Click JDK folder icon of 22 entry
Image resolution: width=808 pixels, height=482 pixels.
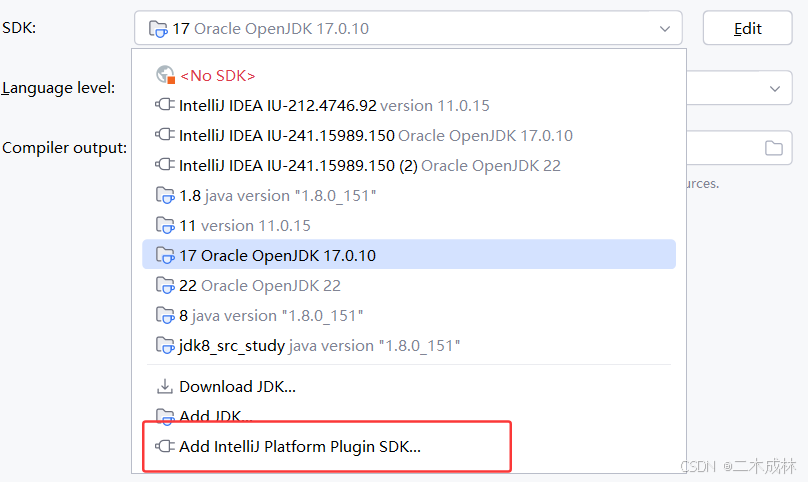click(165, 286)
